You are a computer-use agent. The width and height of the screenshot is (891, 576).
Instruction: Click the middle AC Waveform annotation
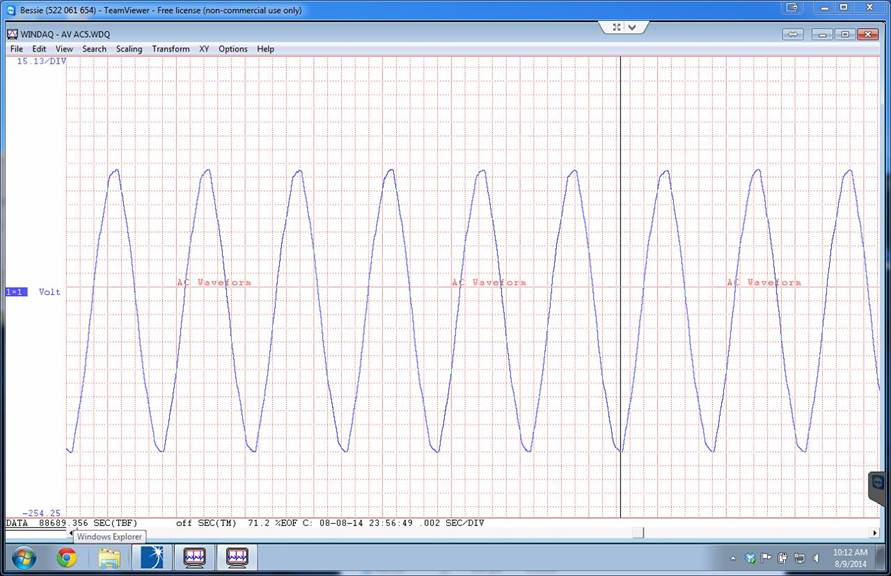pyautogui.click(x=489, y=282)
